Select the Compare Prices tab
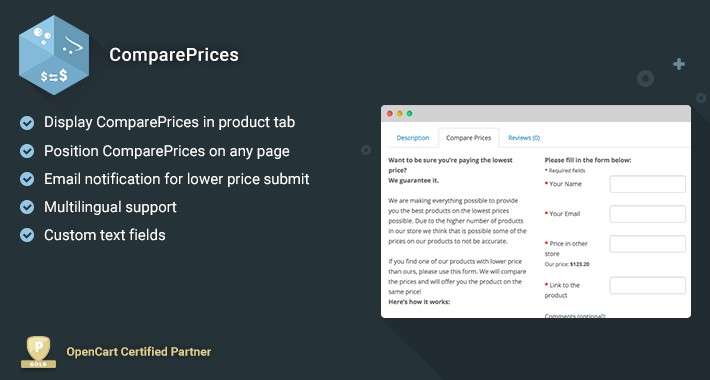 click(469, 138)
